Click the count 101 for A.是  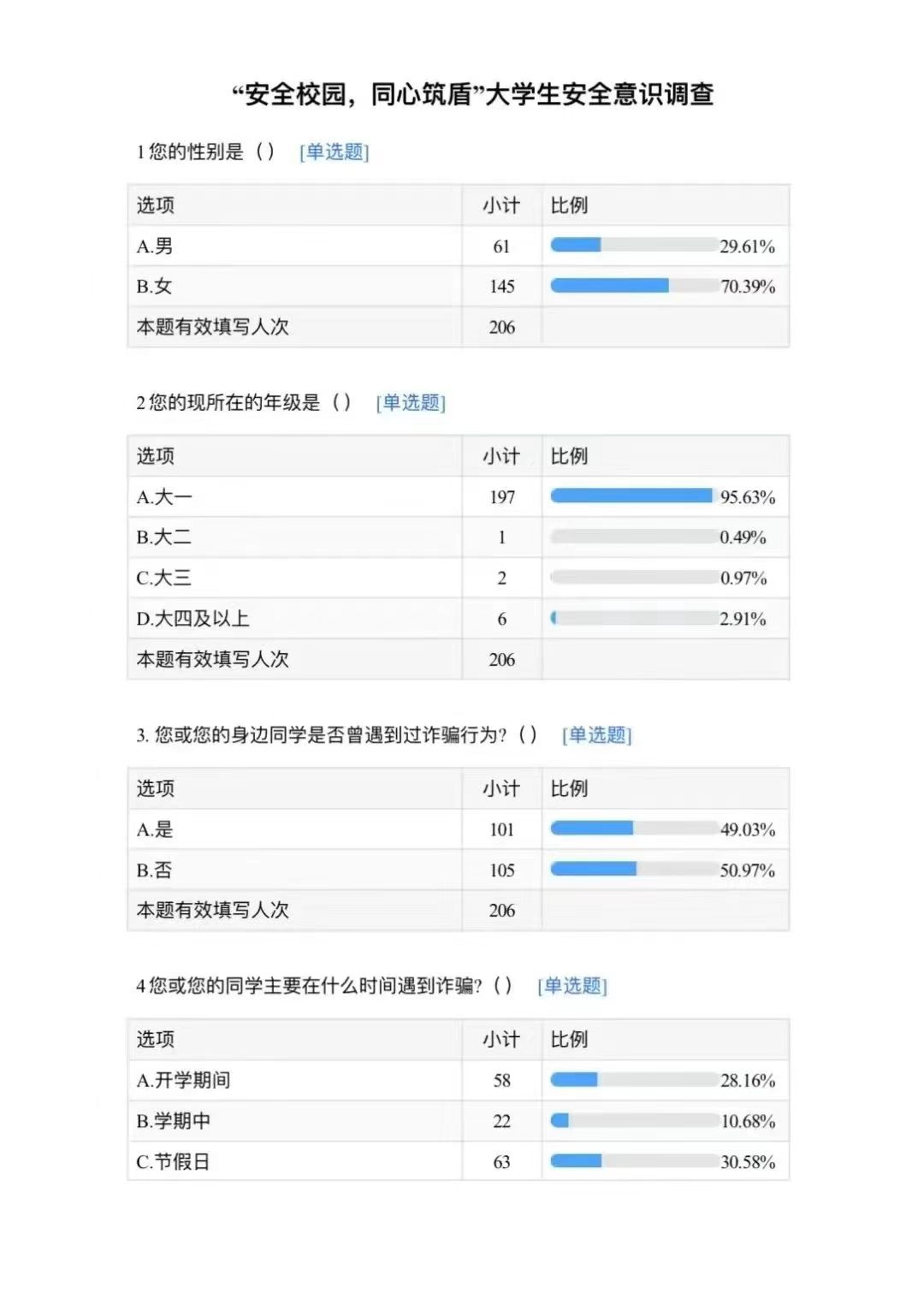click(502, 829)
